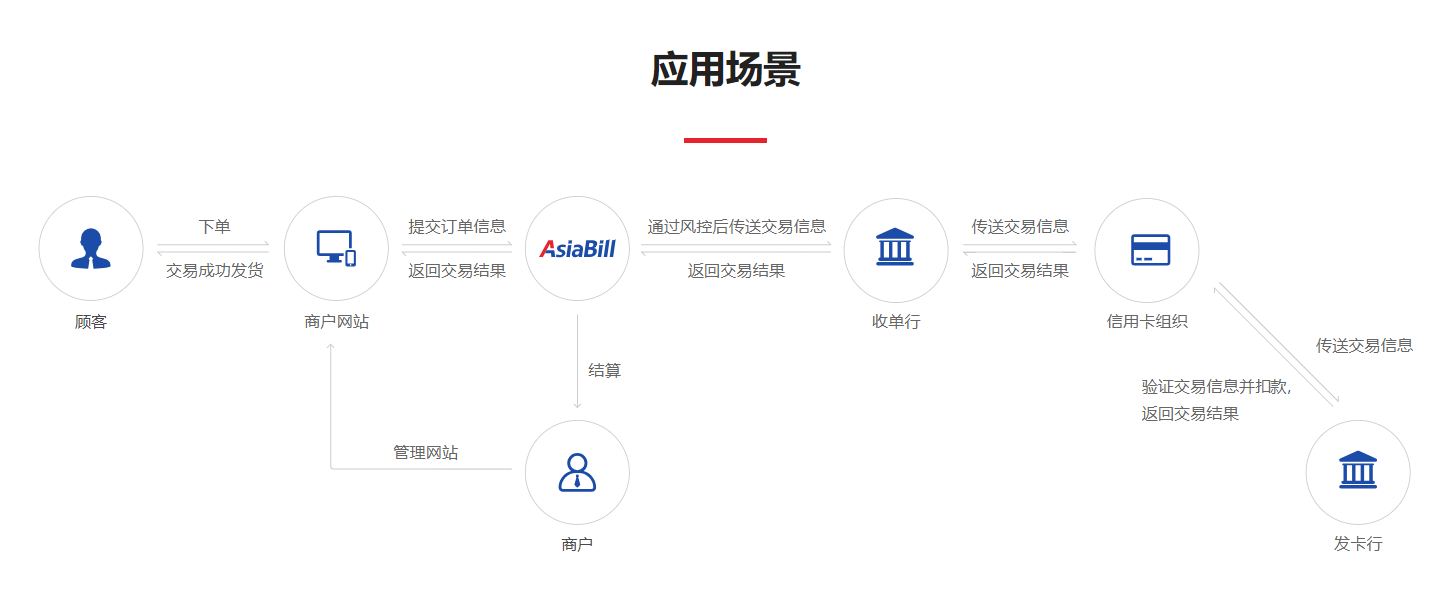This screenshot has width=1452, height=615.
Task: Click the 提交订单信息 label
Action: tap(458, 227)
